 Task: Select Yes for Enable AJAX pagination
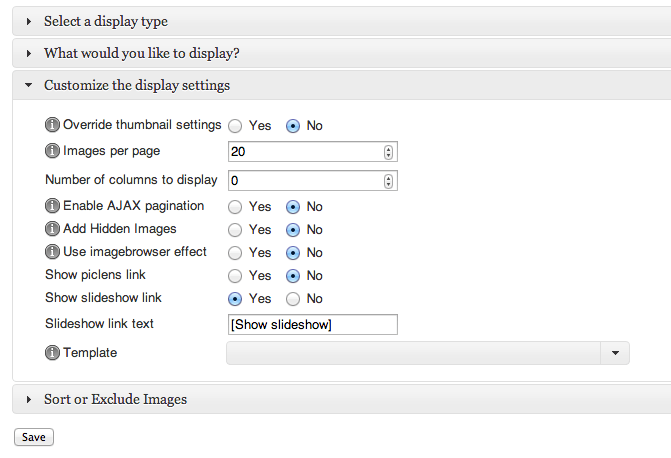click(x=235, y=207)
